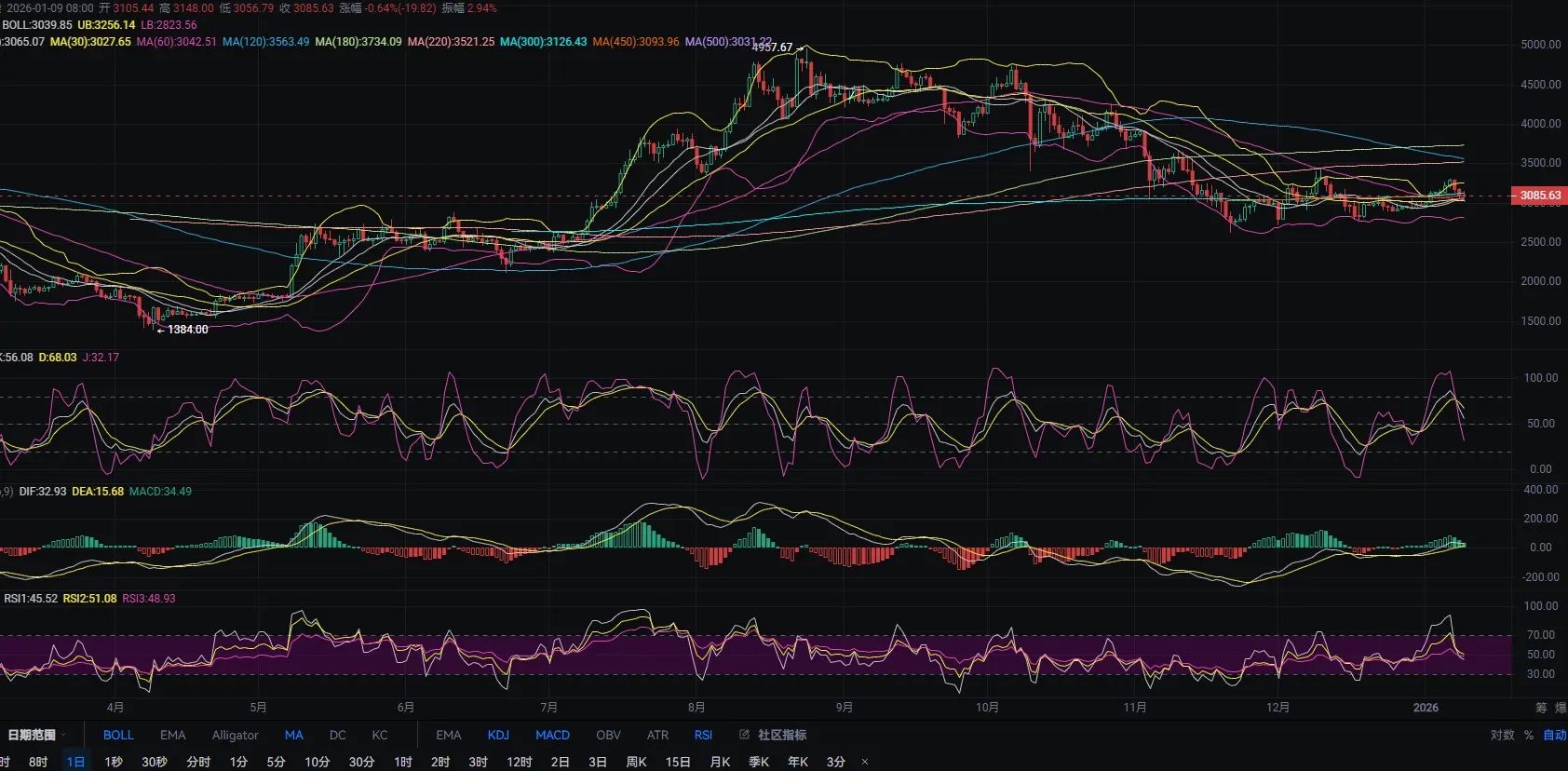Viewport: 1568px width, 771px height.
Task: Switch to the 5分 timeframe
Action: (277, 762)
